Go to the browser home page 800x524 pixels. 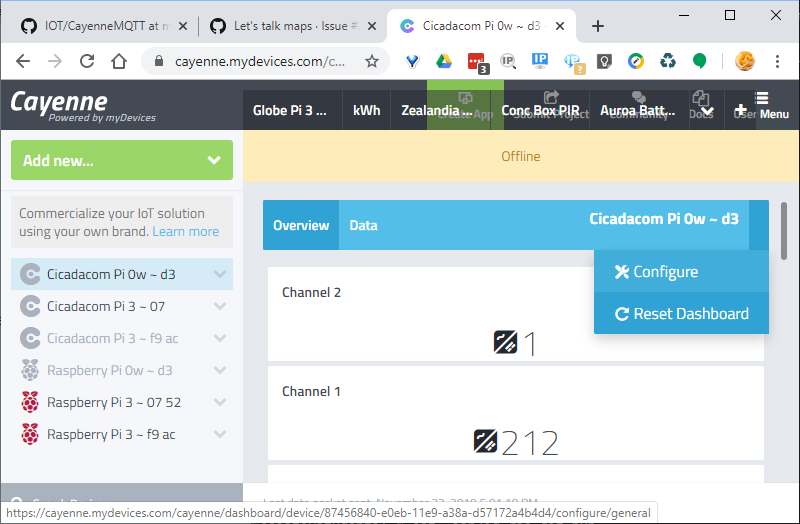point(119,61)
